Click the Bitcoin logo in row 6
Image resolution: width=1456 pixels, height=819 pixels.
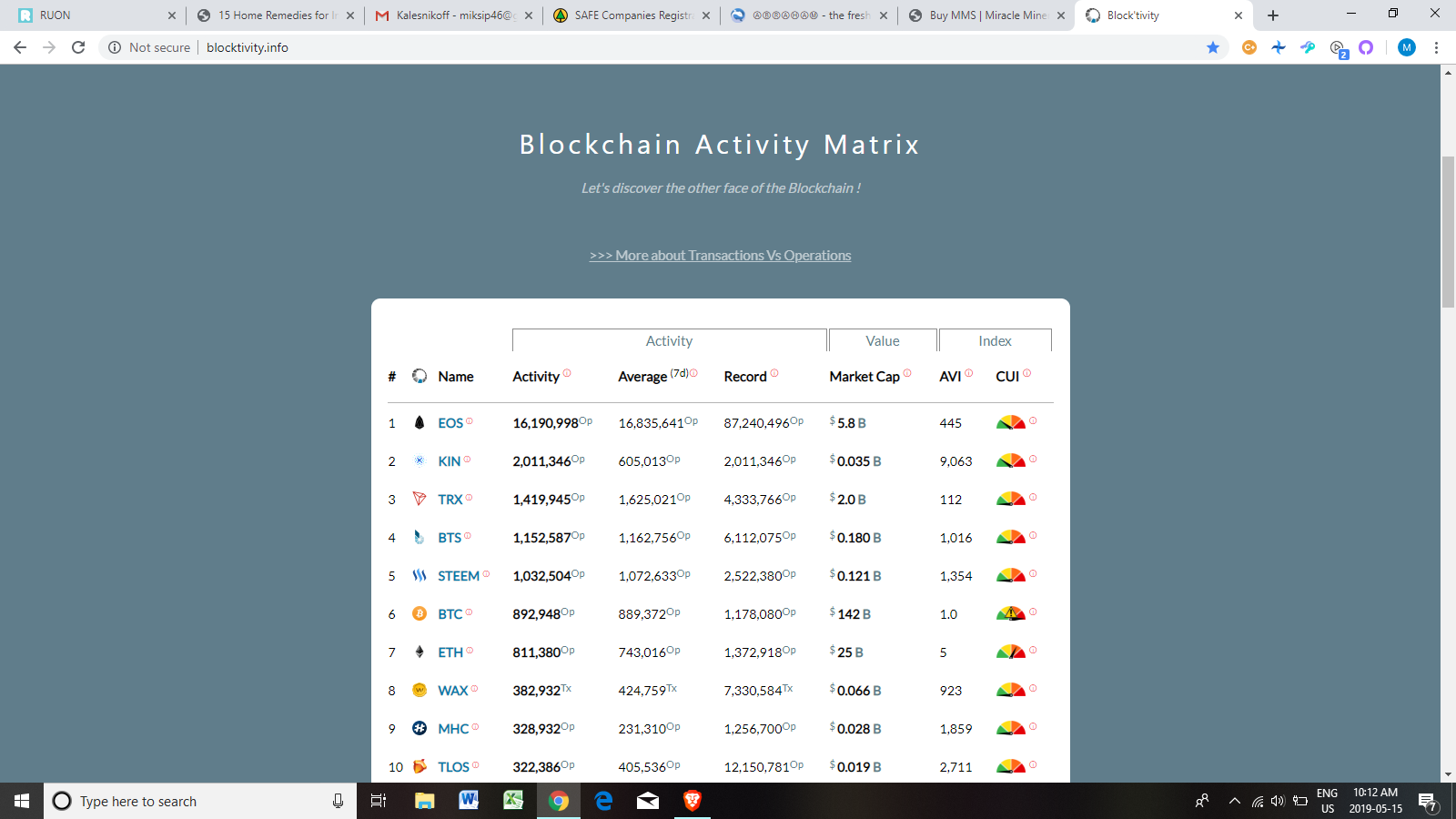[x=420, y=613]
